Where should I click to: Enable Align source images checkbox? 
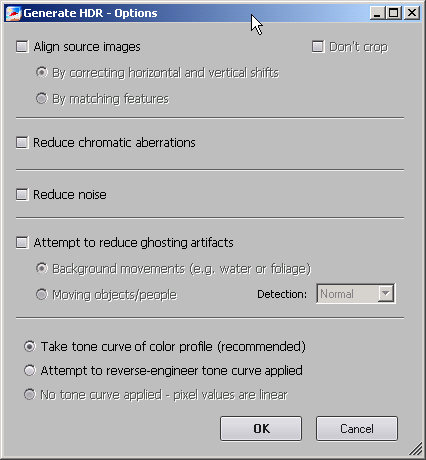tap(22, 46)
